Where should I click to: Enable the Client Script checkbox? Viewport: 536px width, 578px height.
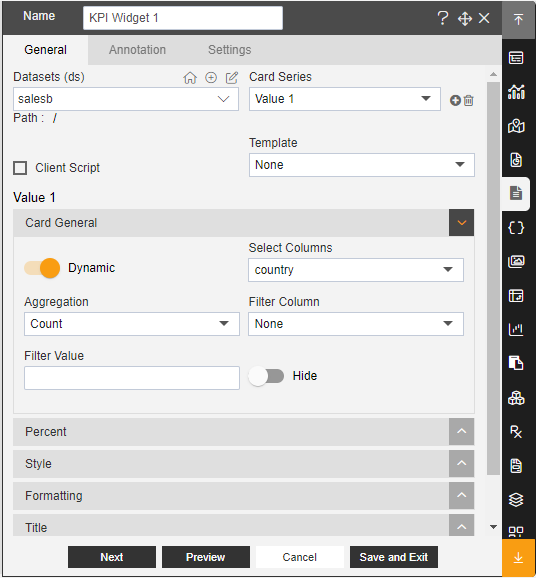(20, 168)
